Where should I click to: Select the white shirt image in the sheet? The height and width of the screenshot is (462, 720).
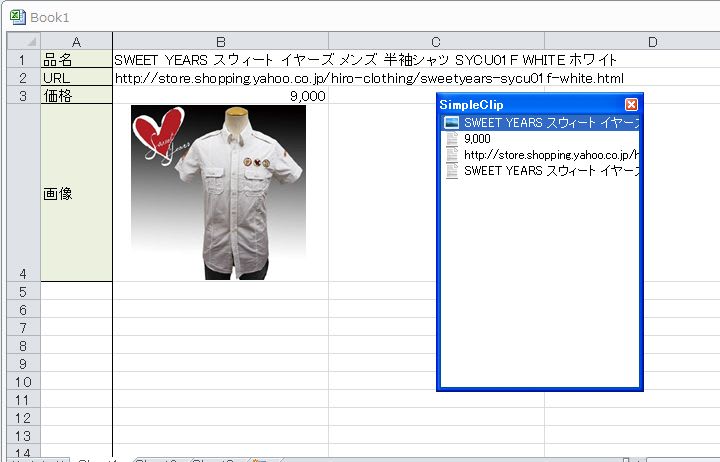pos(218,192)
